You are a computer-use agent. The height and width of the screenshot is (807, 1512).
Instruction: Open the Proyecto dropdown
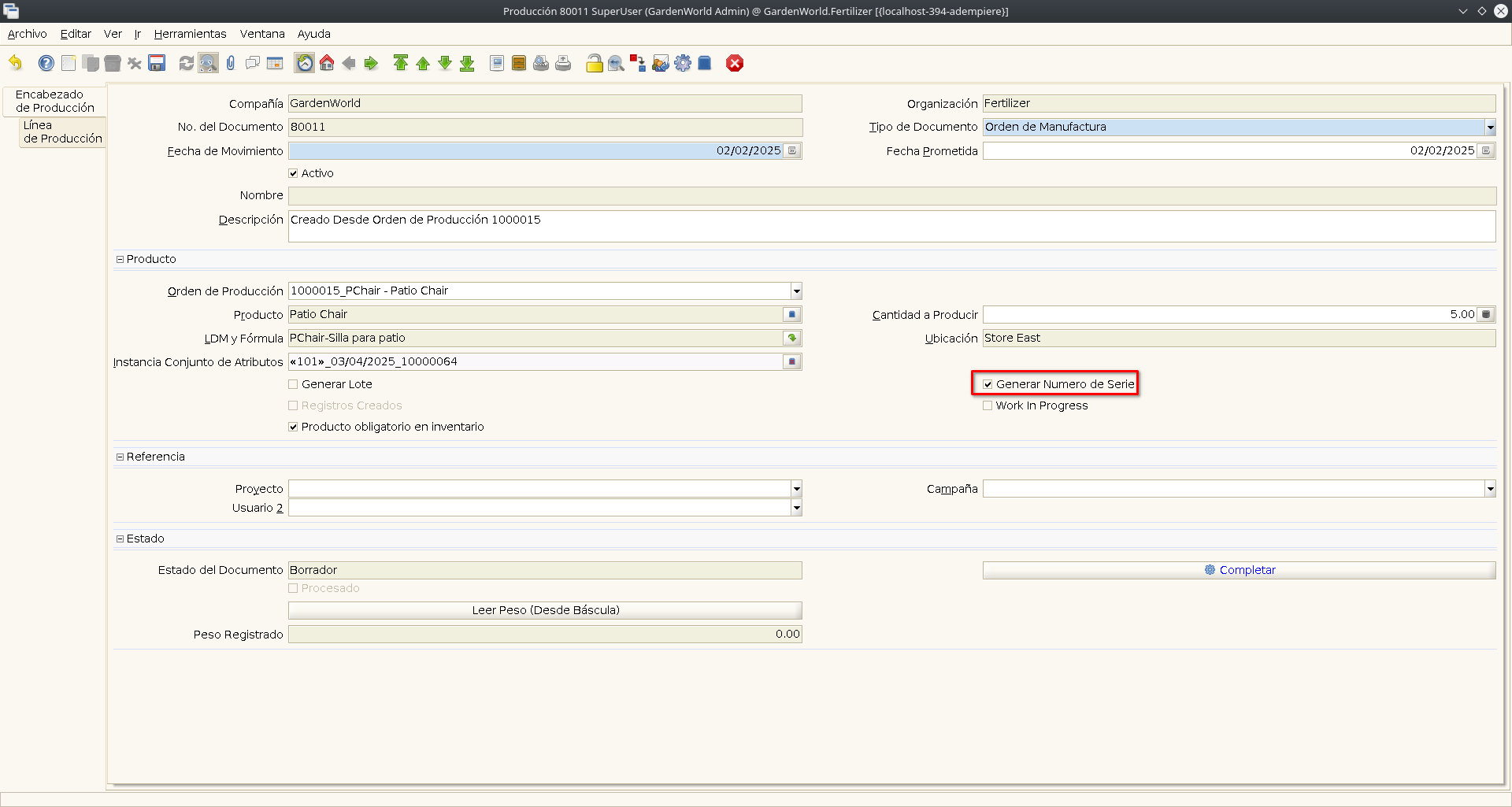(x=796, y=488)
